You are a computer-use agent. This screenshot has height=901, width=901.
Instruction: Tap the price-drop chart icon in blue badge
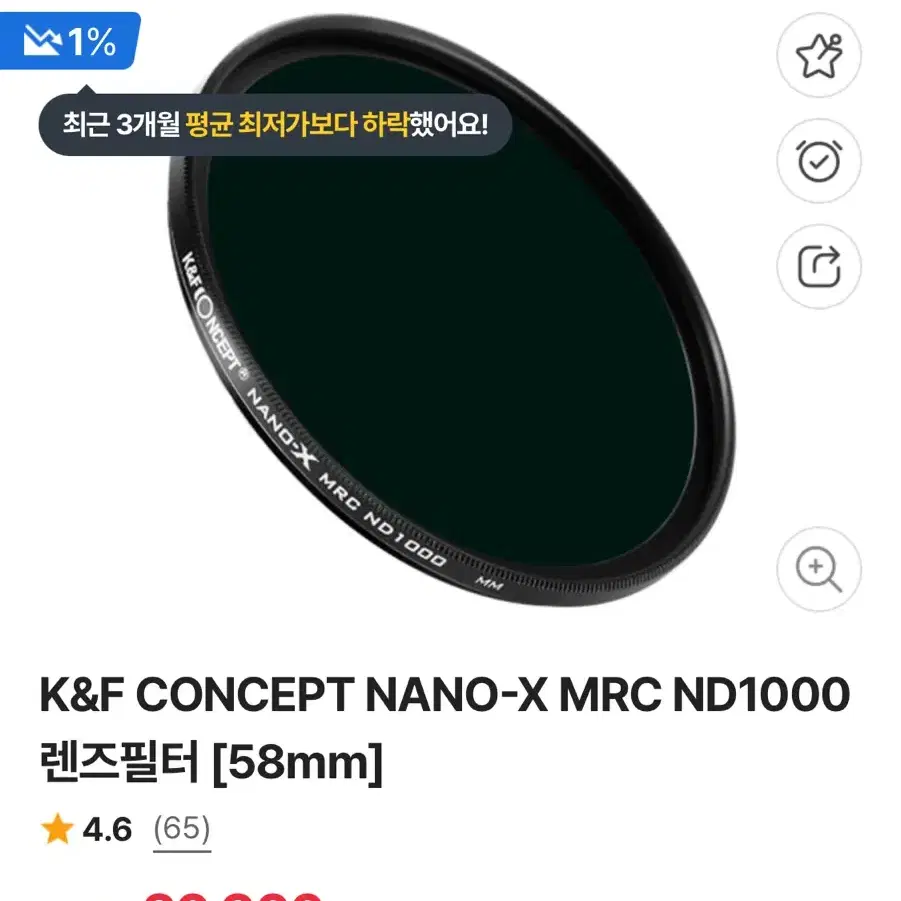[43, 41]
